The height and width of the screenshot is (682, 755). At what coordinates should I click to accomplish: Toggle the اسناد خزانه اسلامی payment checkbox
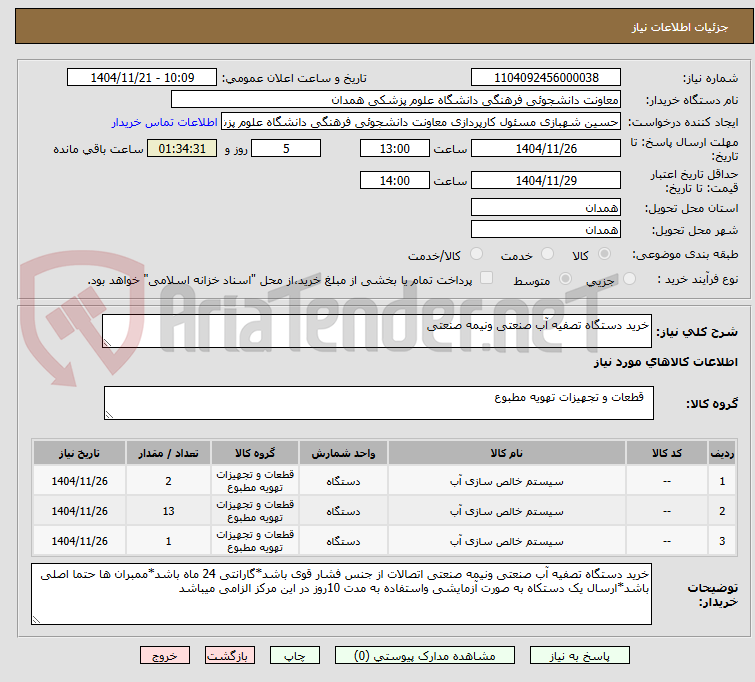487,277
